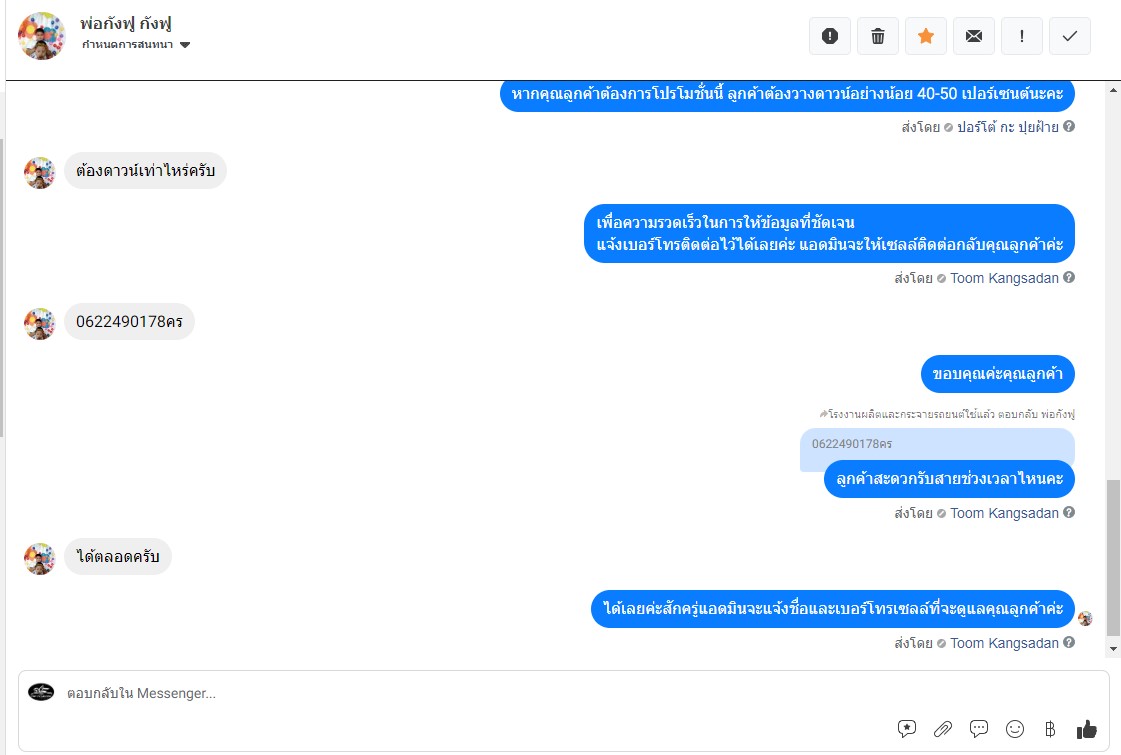Mark conversation as spam with exclamation icon
Image resolution: width=1121 pixels, height=755 pixels.
coord(829,36)
